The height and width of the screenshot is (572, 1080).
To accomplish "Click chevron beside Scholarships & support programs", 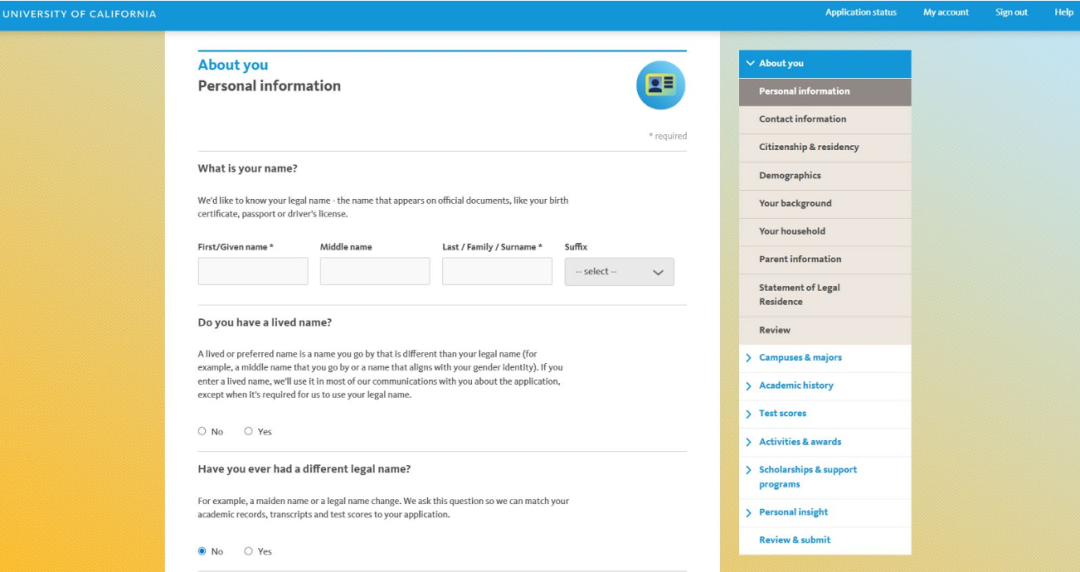I will 749,470.
